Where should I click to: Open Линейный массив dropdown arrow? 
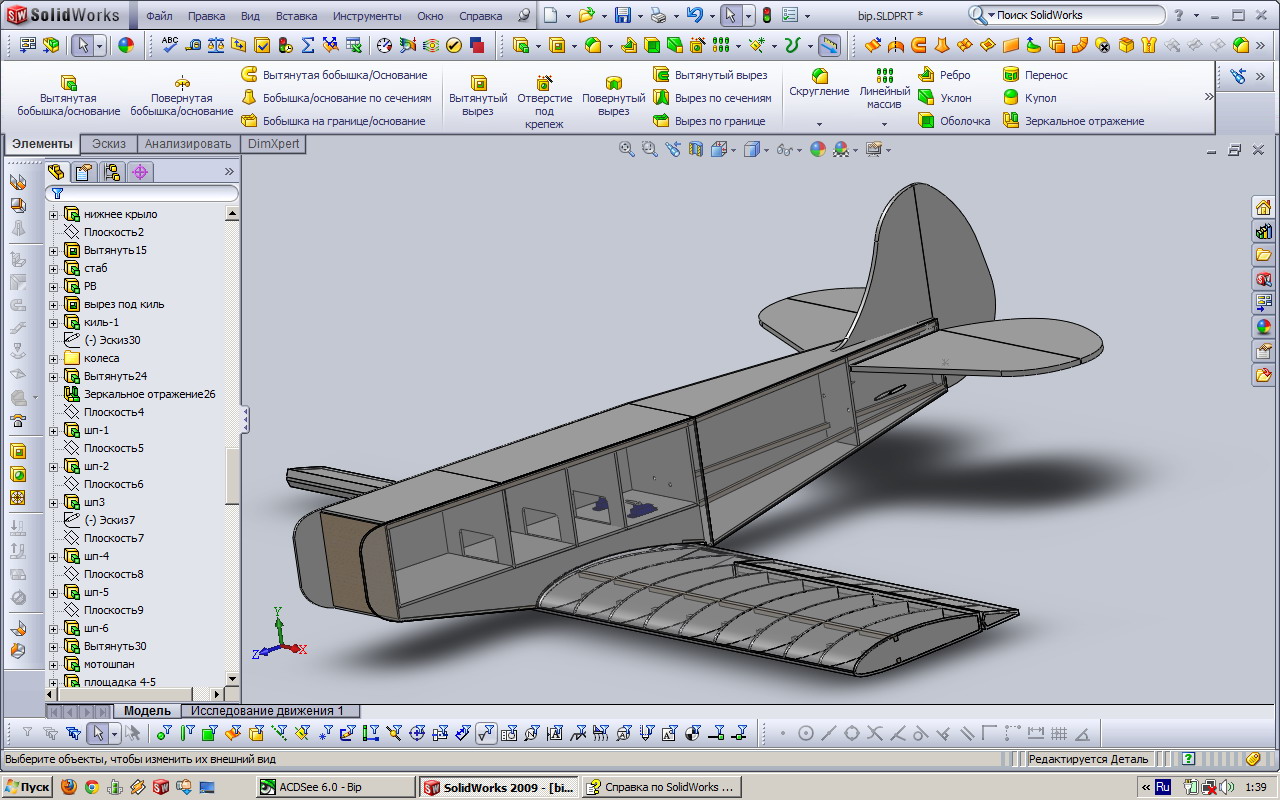pyautogui.click(x=884, y=124)
